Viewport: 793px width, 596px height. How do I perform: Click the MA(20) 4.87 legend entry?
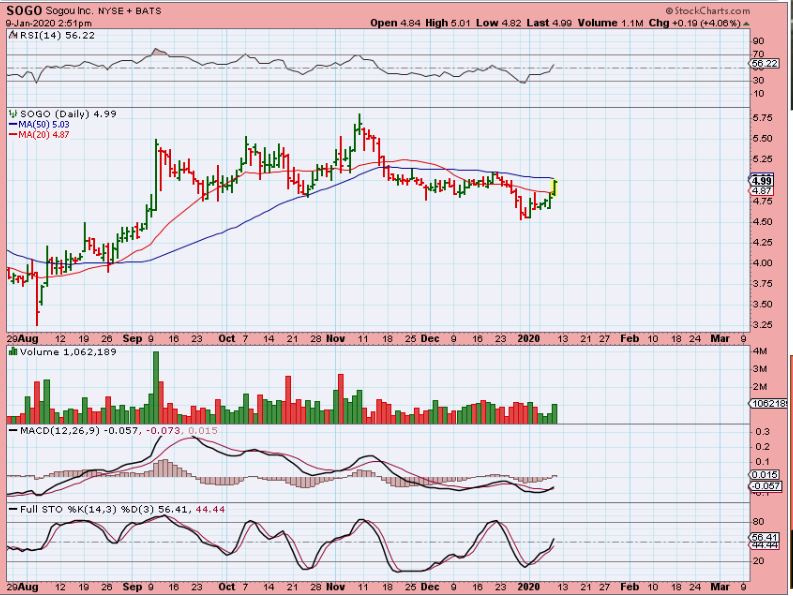[x=43, y=135]
